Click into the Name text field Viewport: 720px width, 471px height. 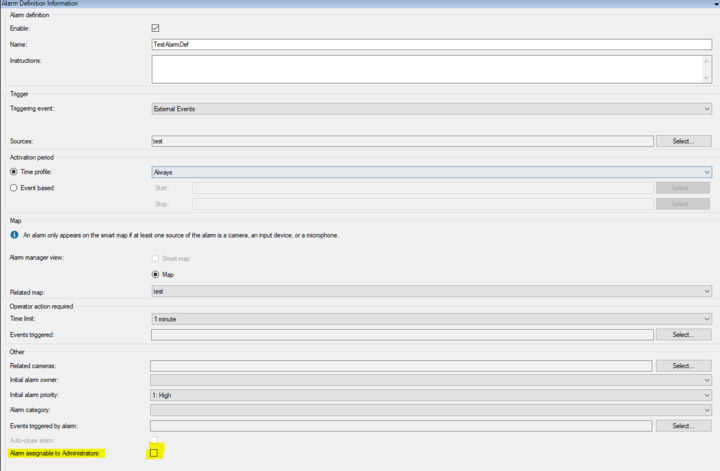431,45
